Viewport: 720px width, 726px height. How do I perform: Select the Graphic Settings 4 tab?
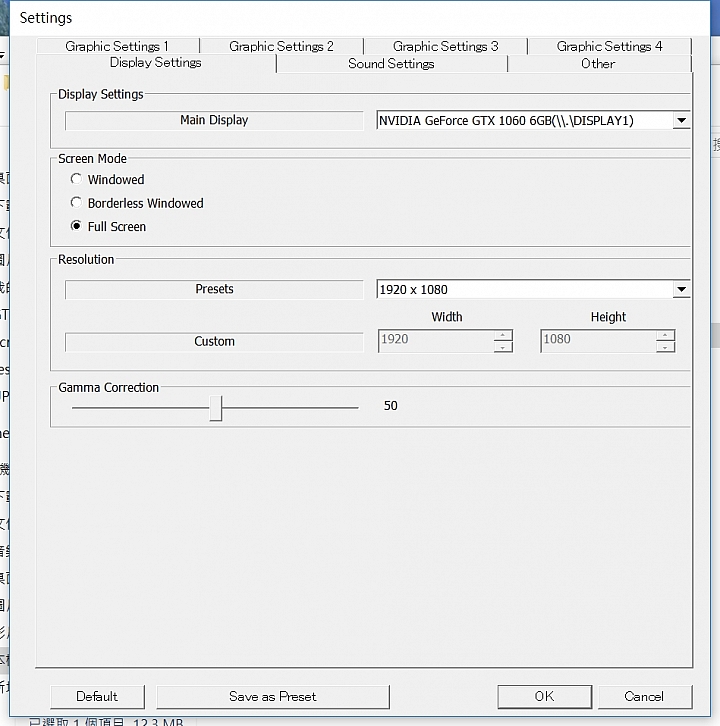tap(609, 46)
